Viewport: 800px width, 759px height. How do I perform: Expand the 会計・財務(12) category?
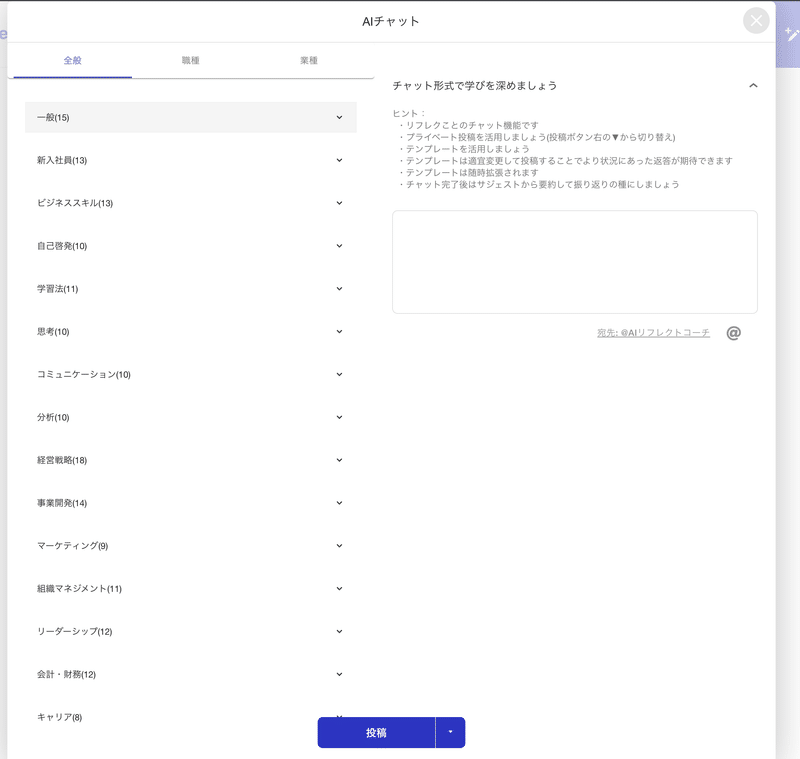(191, 674)
